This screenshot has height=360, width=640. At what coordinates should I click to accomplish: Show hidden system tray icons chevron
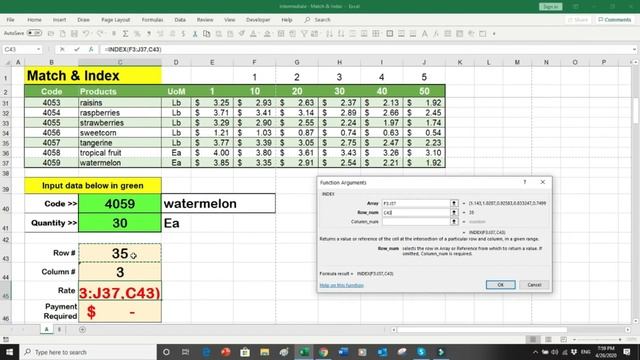[x=535, y=352]
